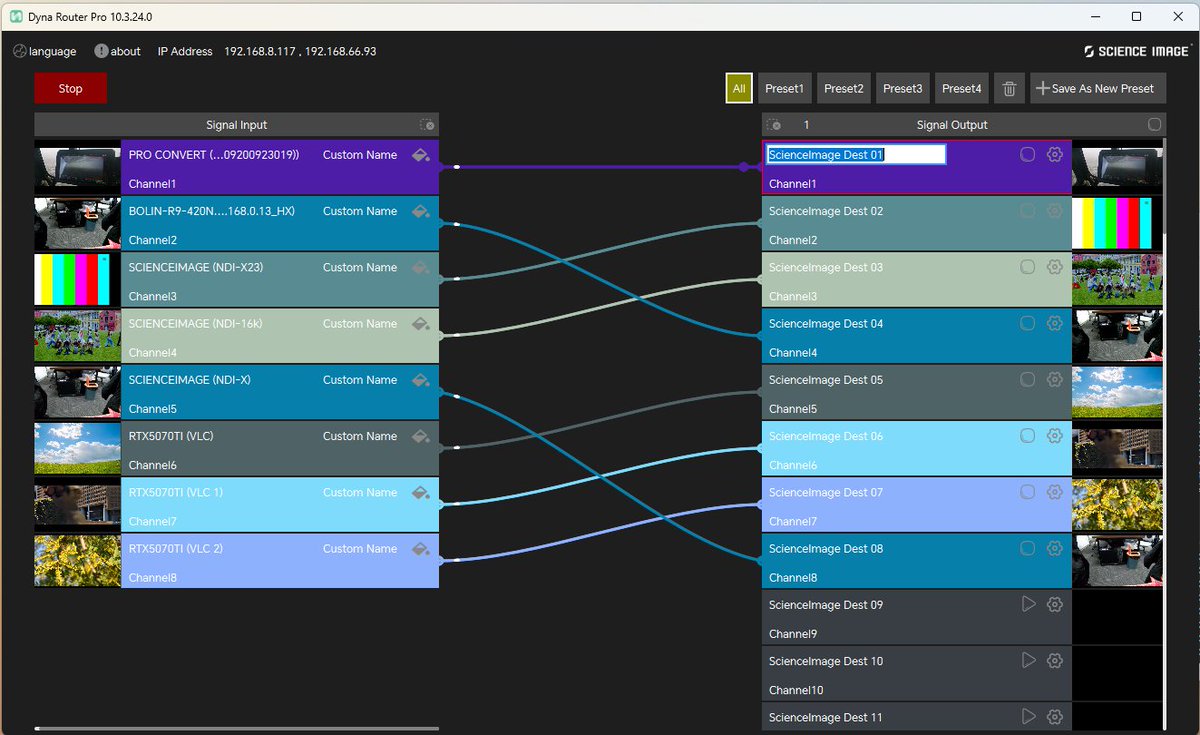Select PRO CONVERT input thumbnail

pyautogui.click(x=77, y=167)
